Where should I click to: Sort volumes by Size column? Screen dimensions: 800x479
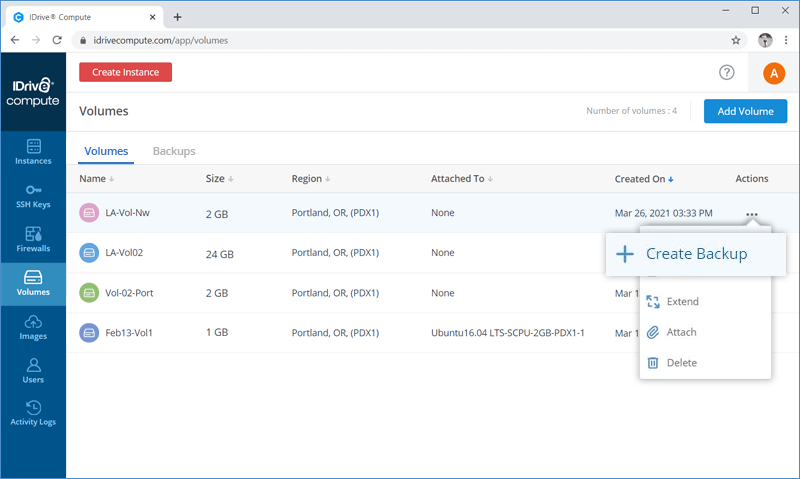[x=219, y=179]
